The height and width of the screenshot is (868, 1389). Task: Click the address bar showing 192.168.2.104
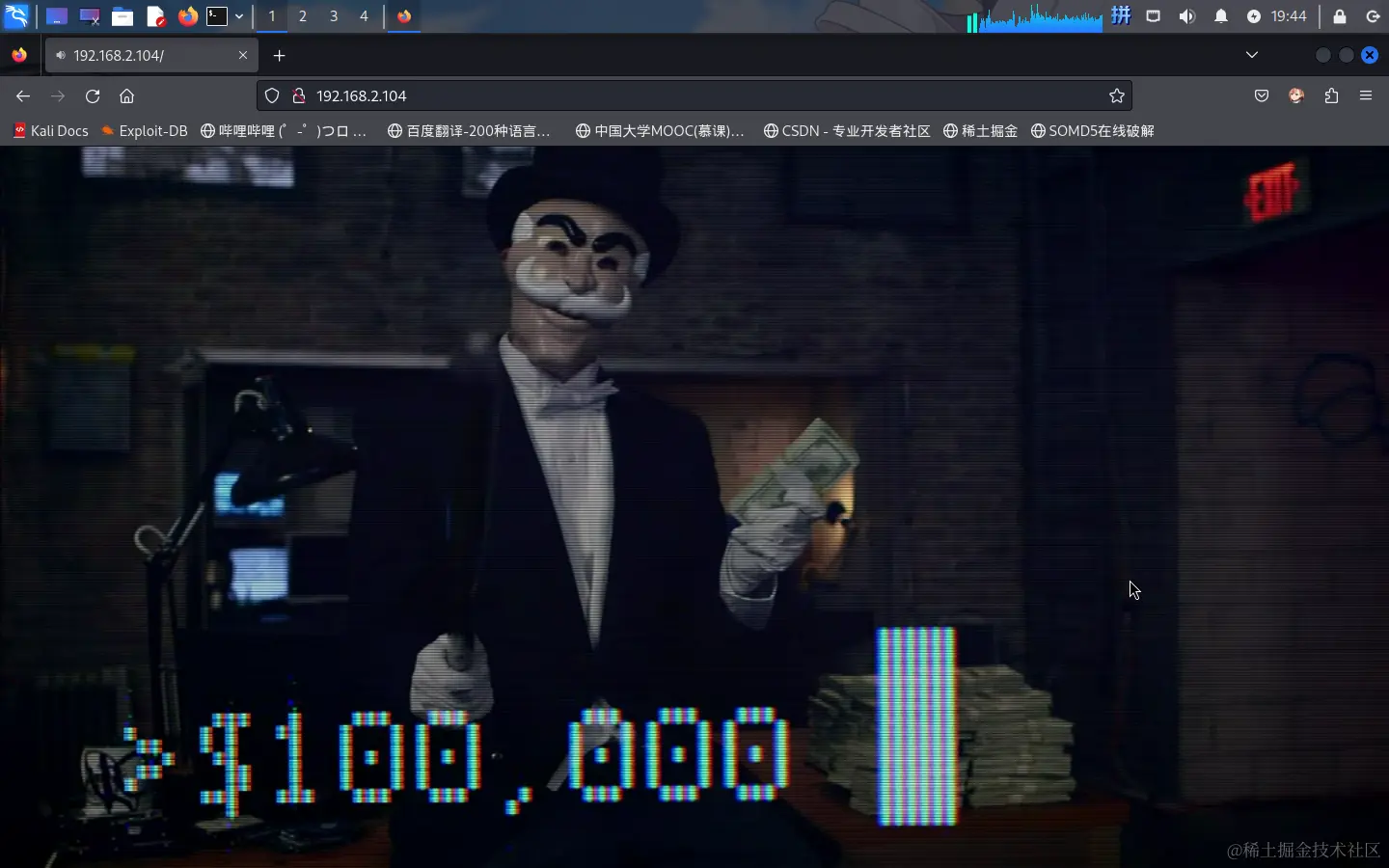coord(694,95)
